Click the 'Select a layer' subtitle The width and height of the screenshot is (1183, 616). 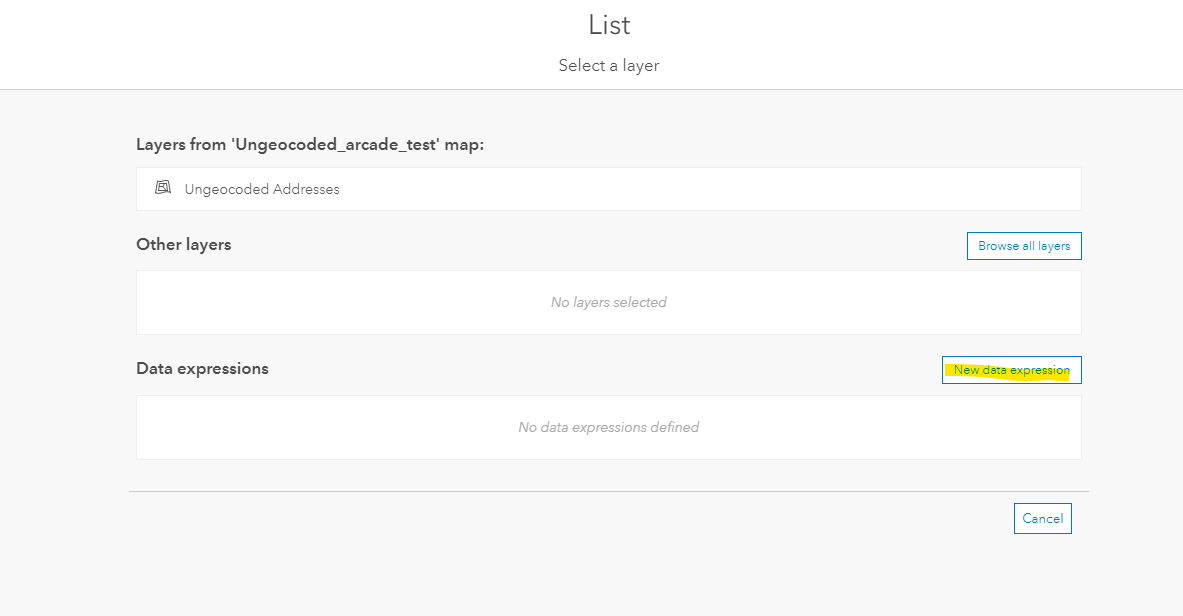pyautogui.click(x=609, y=65)
